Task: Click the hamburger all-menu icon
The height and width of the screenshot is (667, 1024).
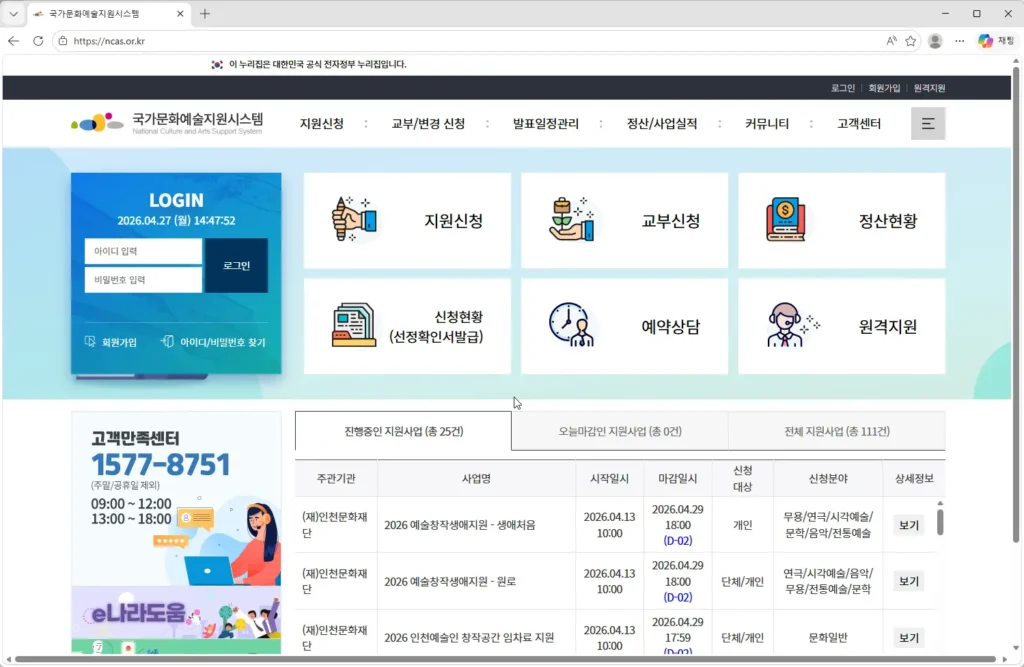Action: coord(928,123)
